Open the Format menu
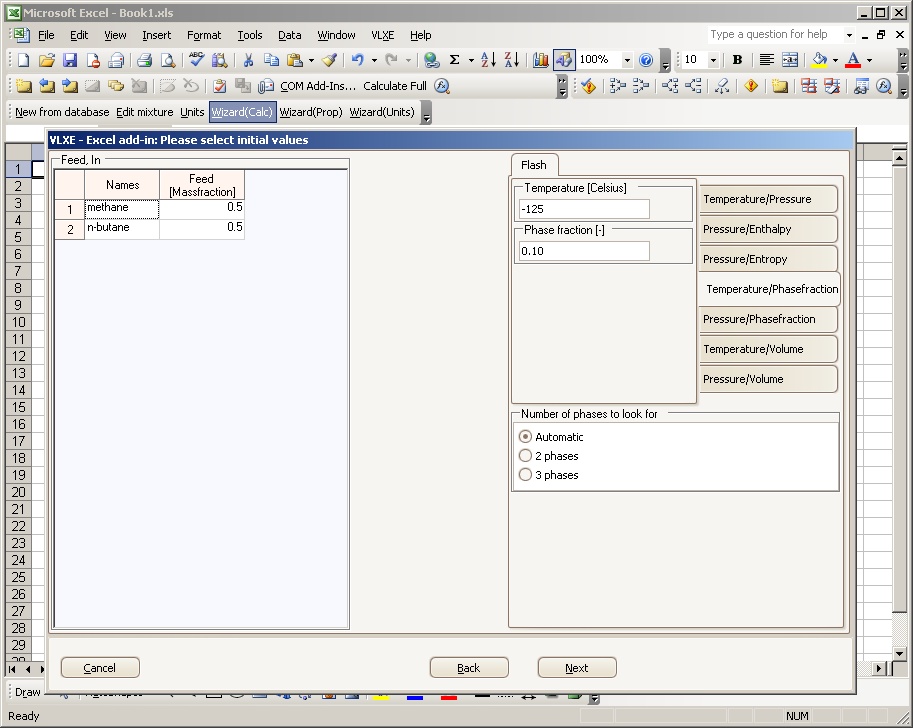 pyautogui.click(x=204, y=36)
